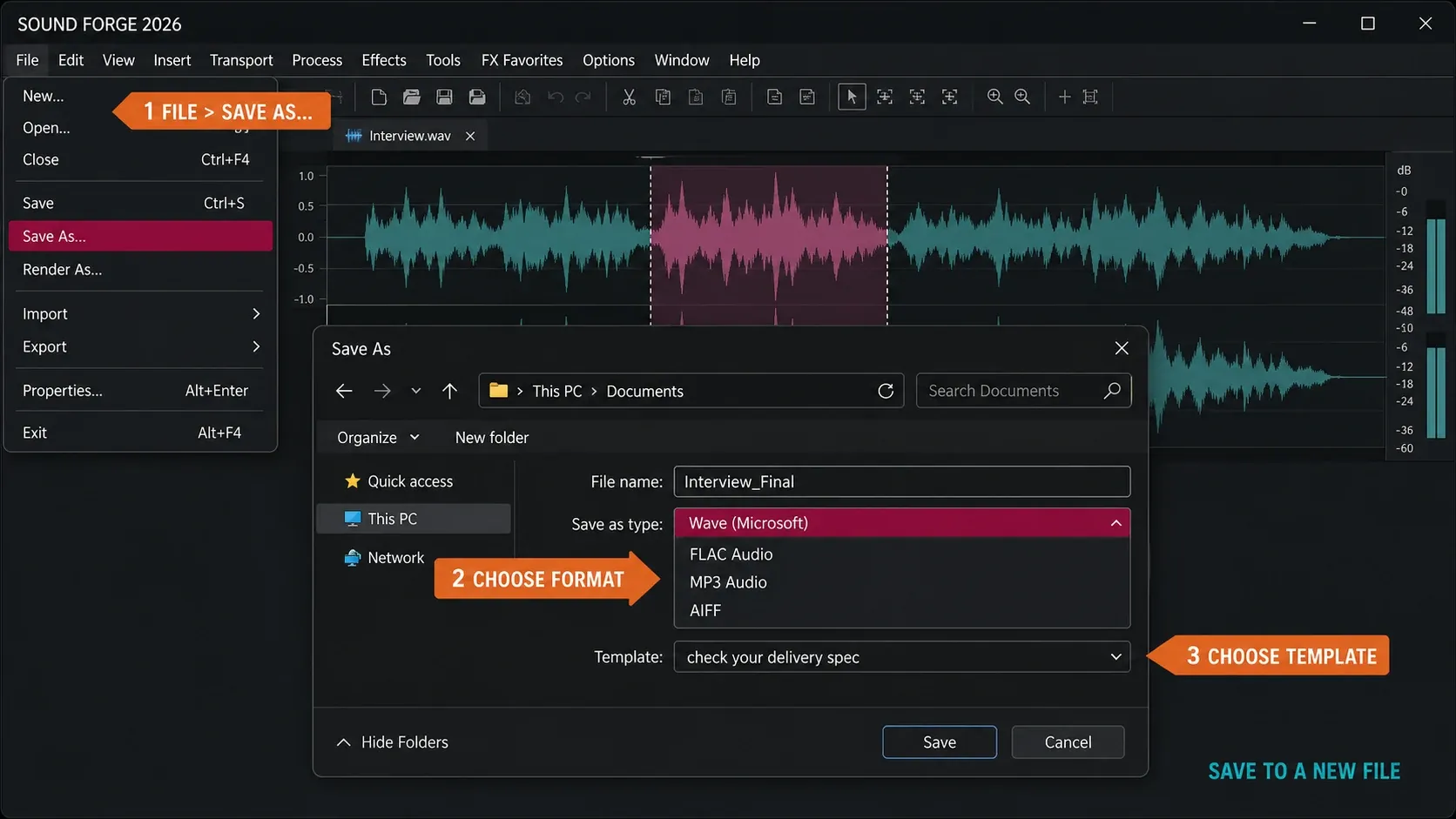The height and width of the screenshot is (819, 1456).
Task: Open the FX Favorites menu
Action: coord(522,60)
